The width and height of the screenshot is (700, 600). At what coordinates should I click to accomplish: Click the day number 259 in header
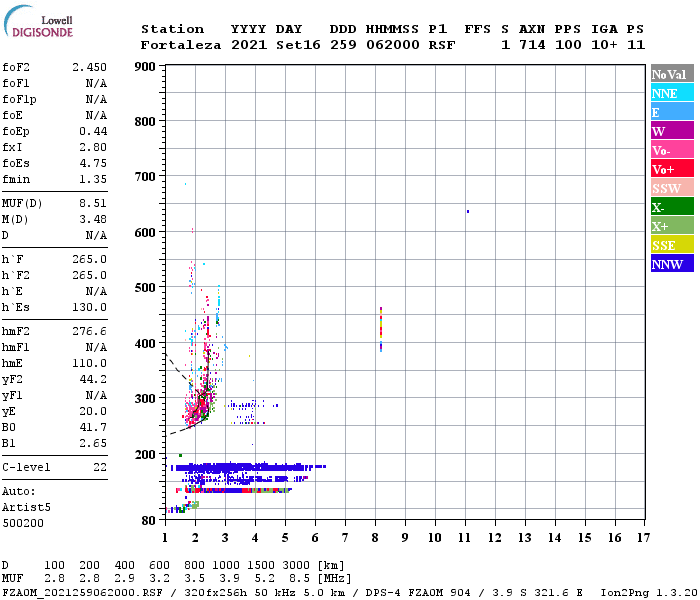[343, 45]
